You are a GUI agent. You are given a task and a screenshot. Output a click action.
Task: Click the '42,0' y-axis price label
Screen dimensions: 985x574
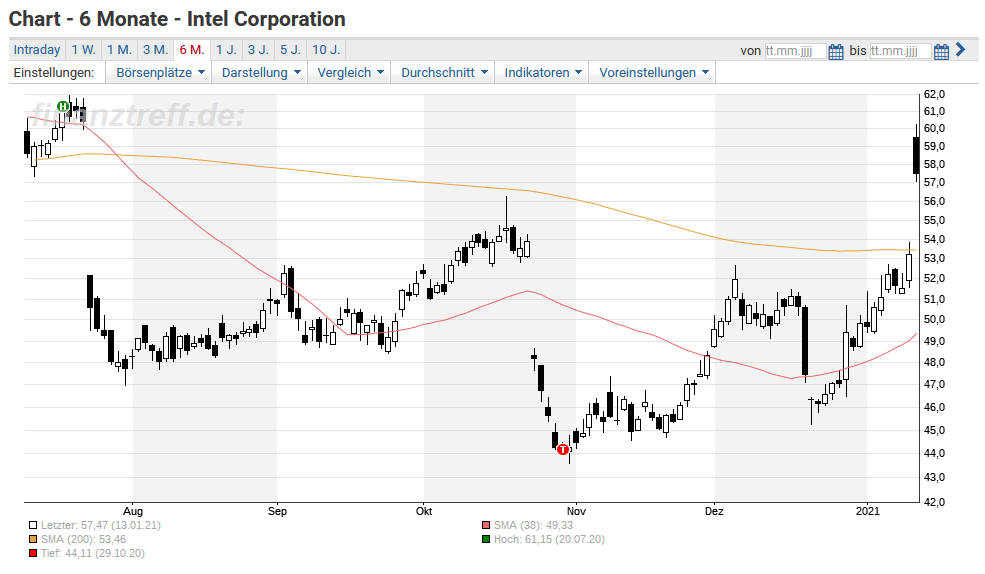(934, 502)
